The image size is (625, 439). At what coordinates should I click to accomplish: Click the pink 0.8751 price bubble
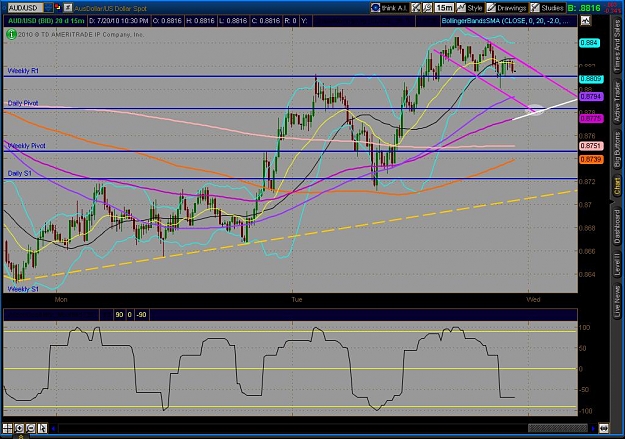(591, 146)
